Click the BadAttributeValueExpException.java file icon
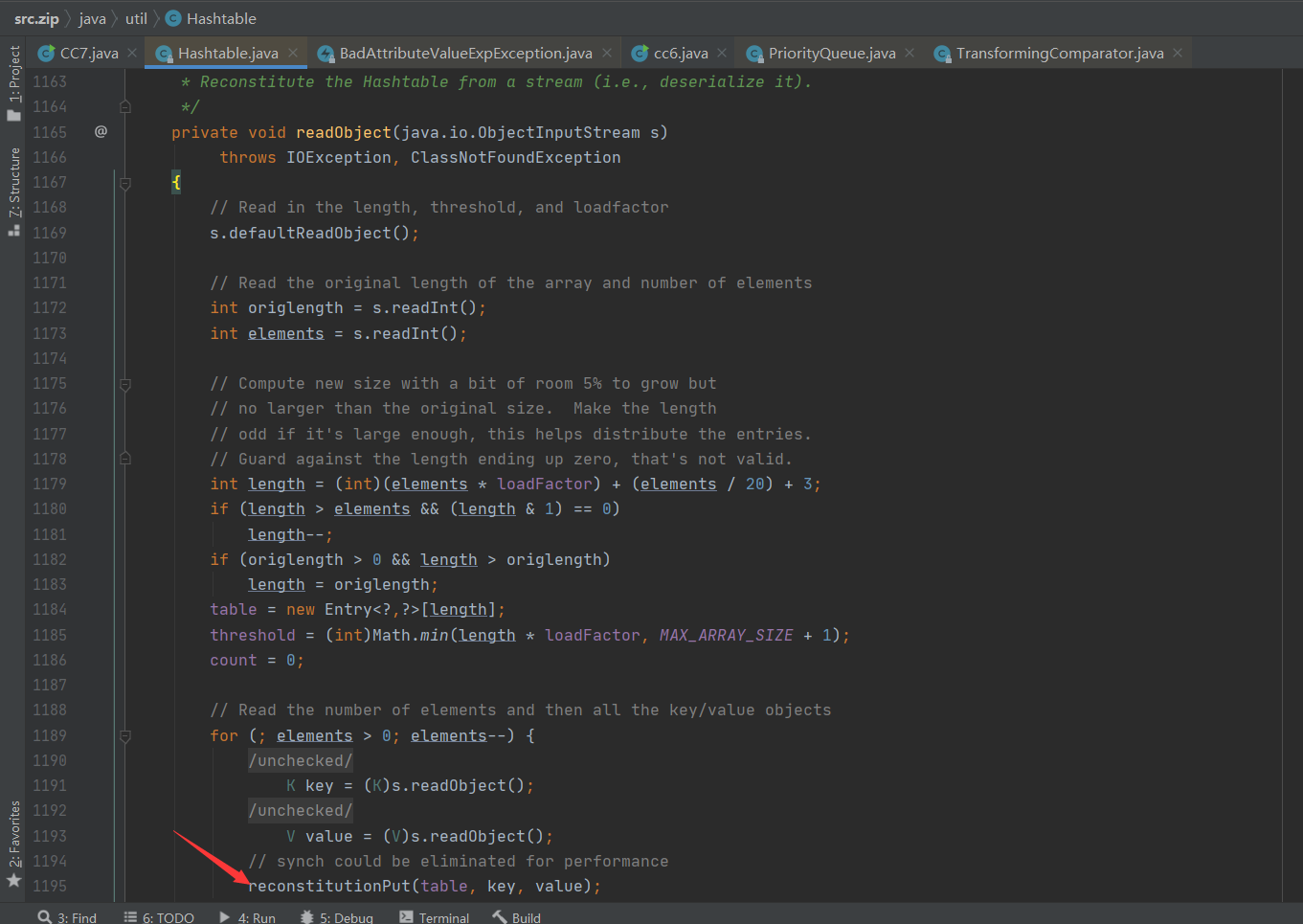The image size is (1303, 924). [326, 54]
